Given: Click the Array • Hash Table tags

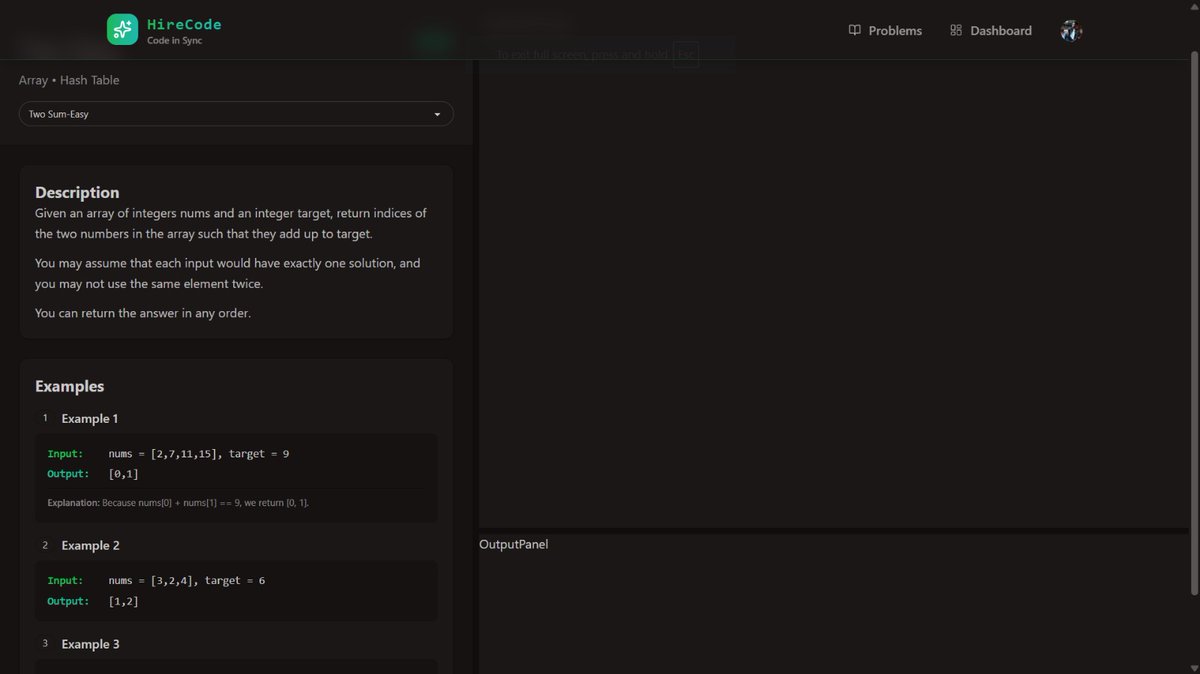Looking at the screenshot, I should click(69, 80).
